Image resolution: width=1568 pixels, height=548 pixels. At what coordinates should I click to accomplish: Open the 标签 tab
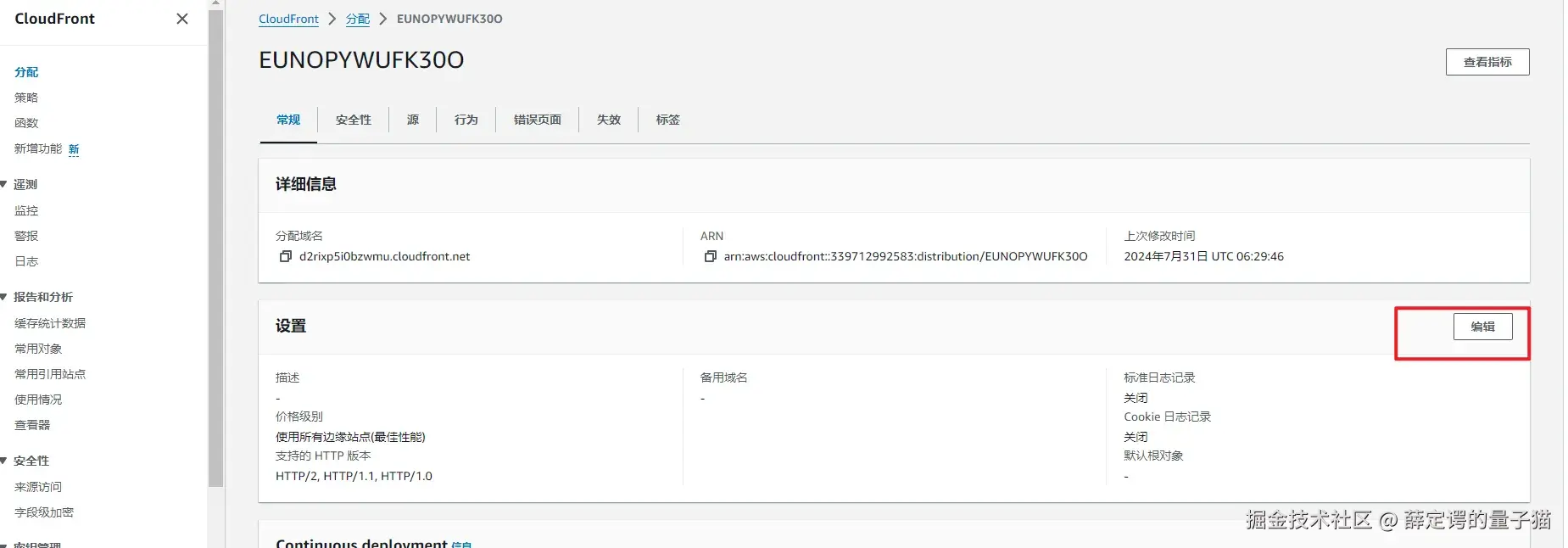[x=668, y=120]
